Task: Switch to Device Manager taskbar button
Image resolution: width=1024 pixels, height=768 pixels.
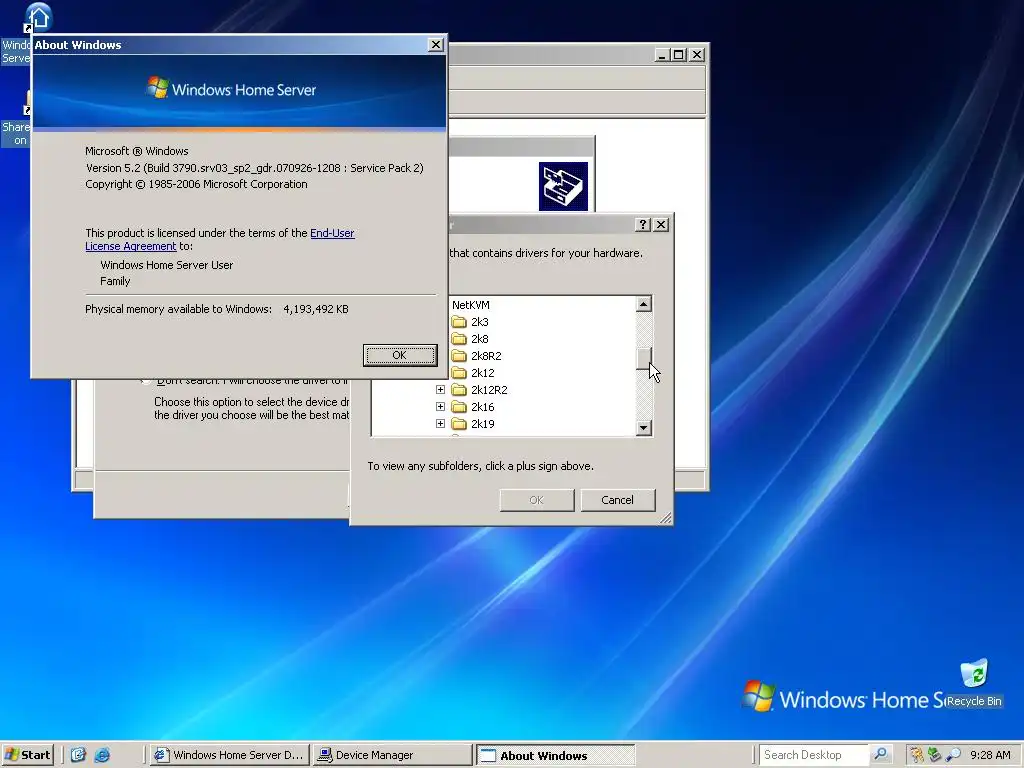Action: [x=392, y=755]
